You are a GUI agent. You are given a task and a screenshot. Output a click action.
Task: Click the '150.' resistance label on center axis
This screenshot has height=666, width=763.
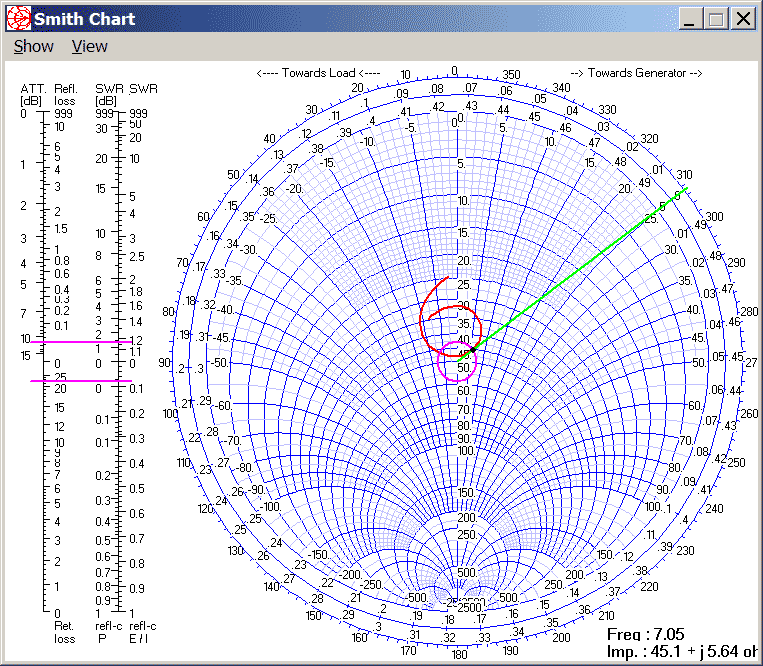(x=467, y=492)
